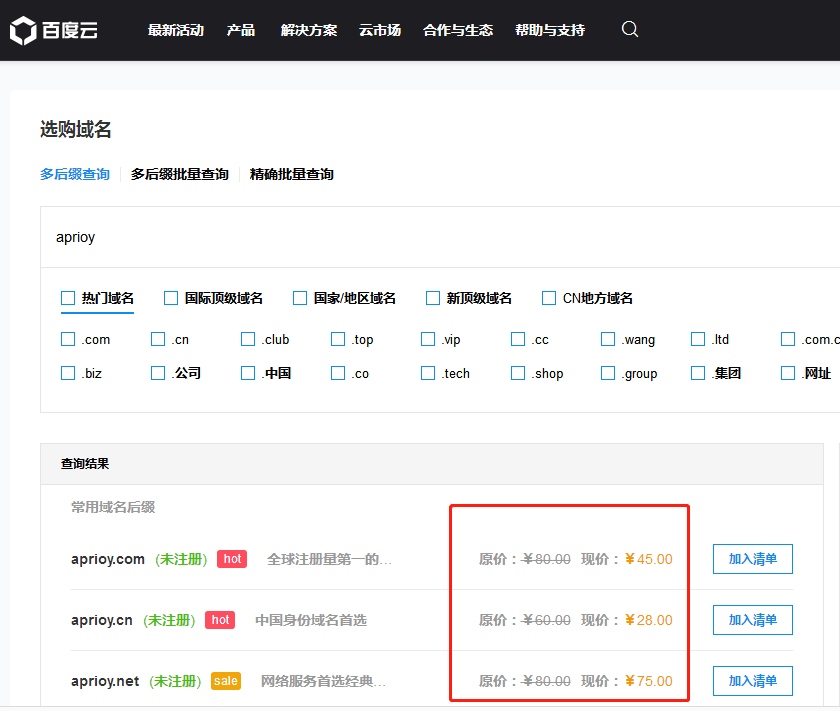Viewport: 840px width, 711px height.
Task: Switch to the 精确批量查询 tab
Action: 291,174
